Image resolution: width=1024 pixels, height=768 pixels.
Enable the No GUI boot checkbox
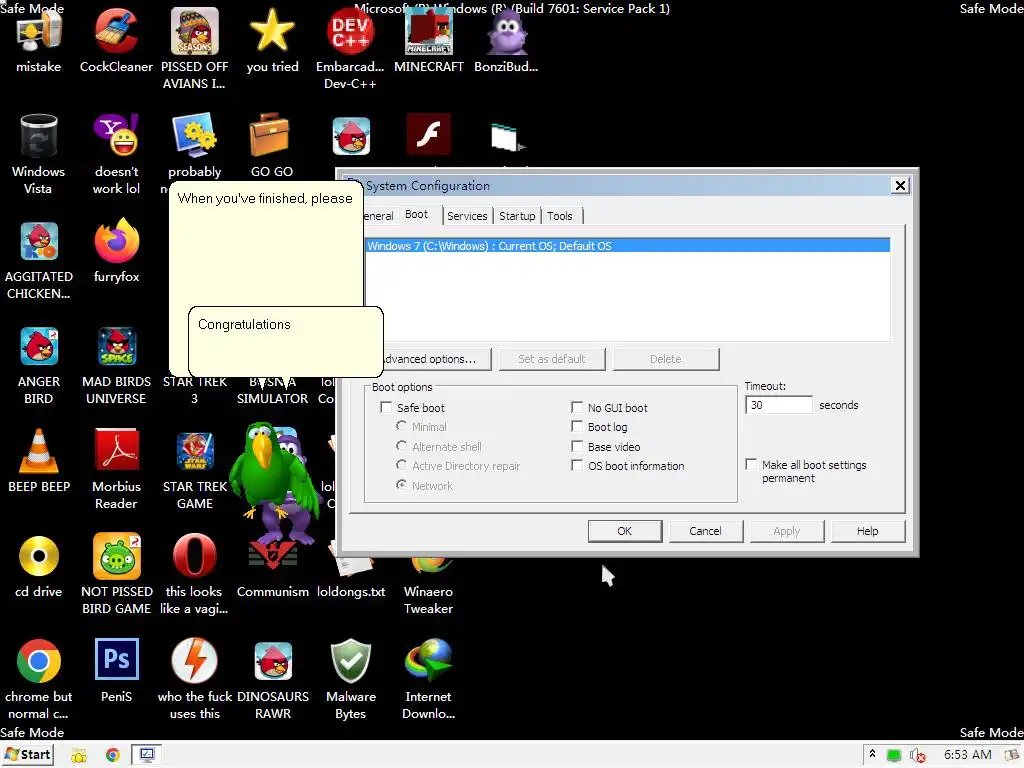[577, 408]
